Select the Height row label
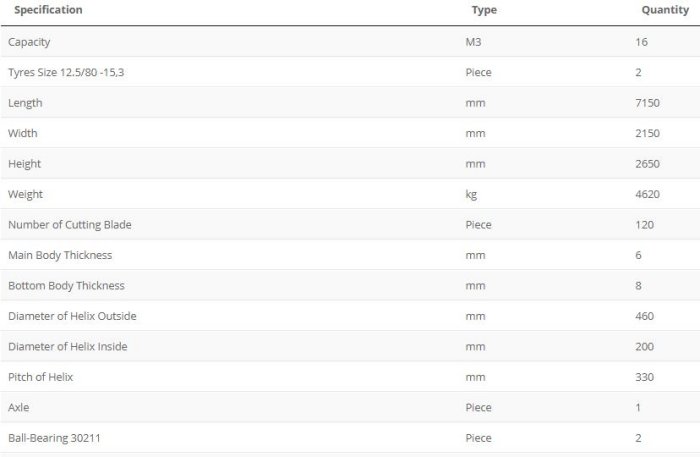This screenshot has height=457, width=700. [x=25, y=164]
